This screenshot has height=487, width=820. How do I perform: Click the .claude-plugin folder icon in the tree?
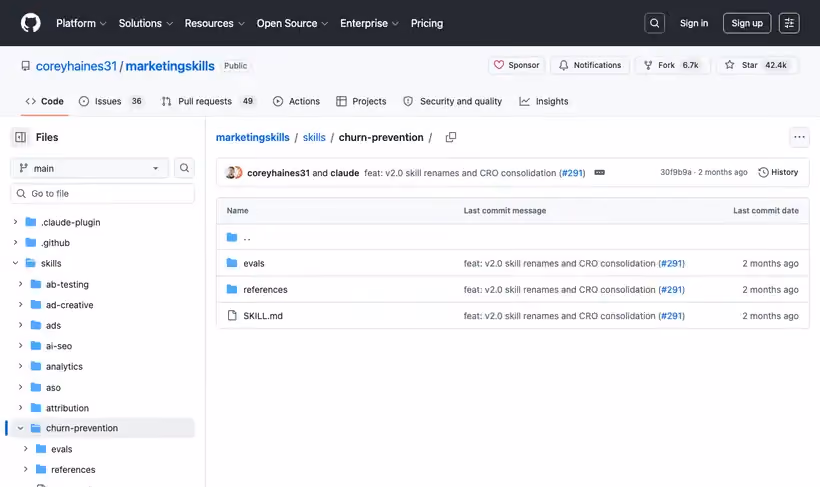31,222
